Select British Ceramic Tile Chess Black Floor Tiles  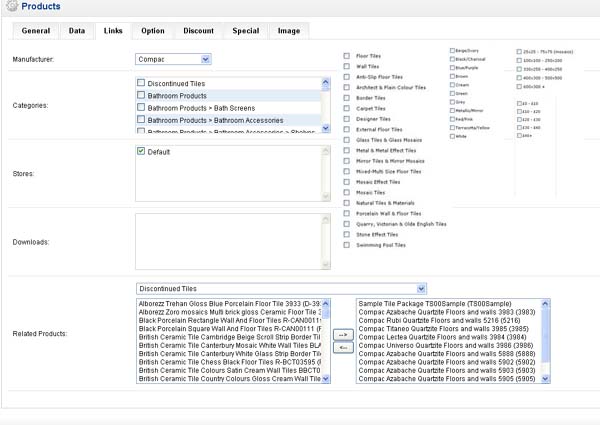229,362
